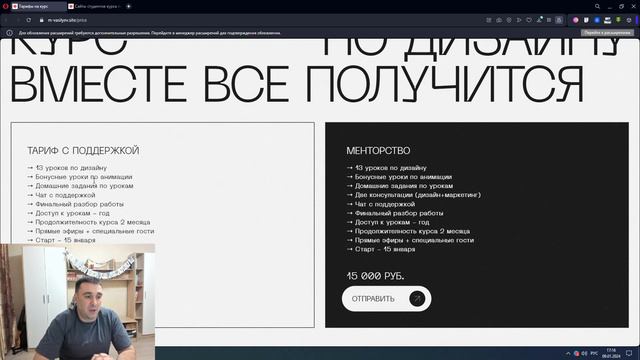640x360 pixels.
Task: Focus the address bar with the site URL
Action: 67,20
